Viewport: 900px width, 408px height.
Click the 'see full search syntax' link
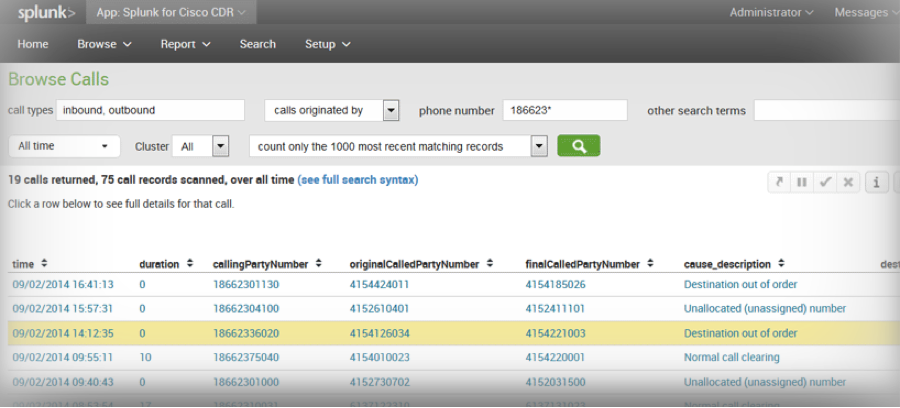click(358, 180)
